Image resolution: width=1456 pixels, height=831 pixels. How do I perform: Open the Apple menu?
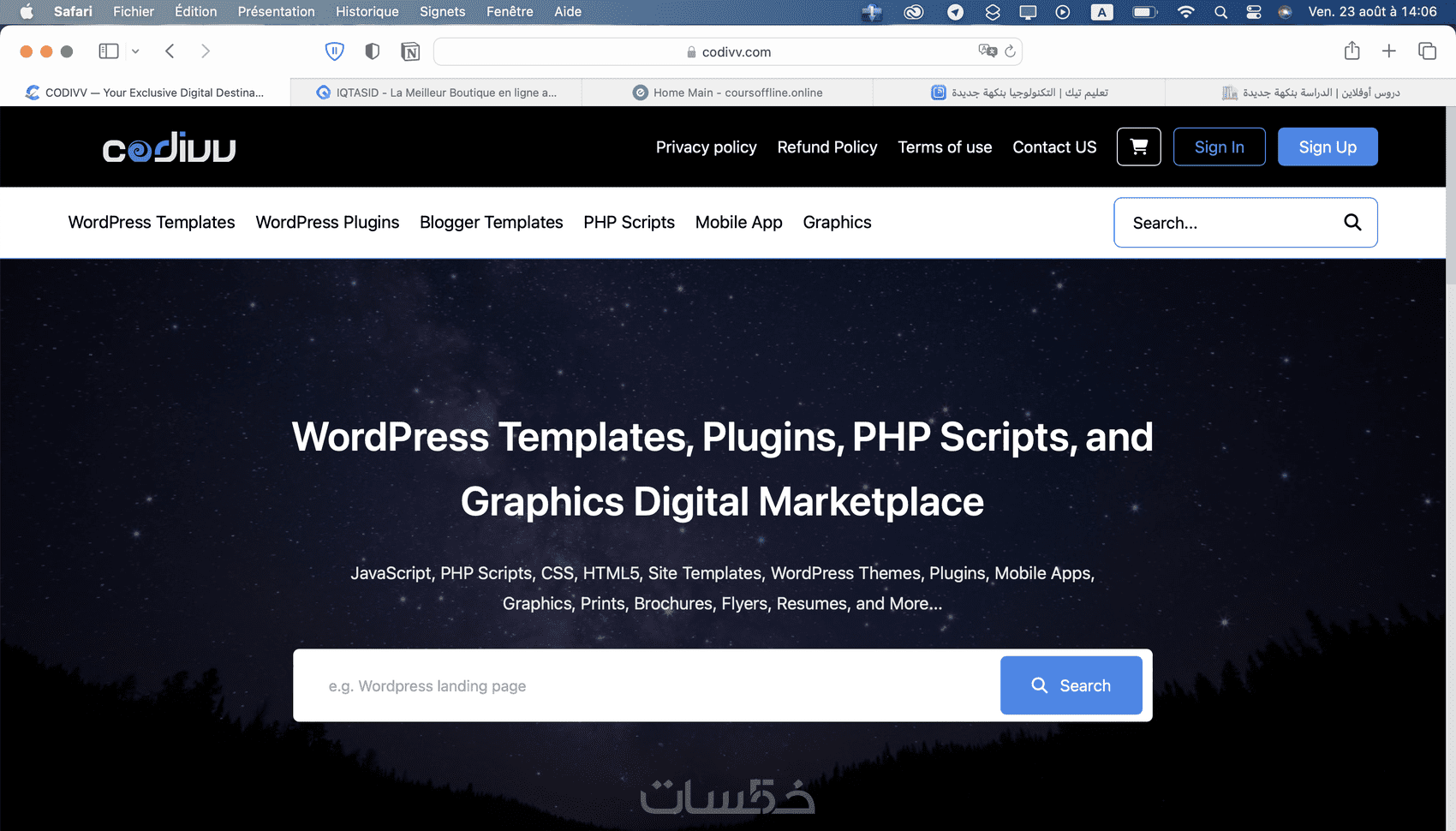pos(27,12)
